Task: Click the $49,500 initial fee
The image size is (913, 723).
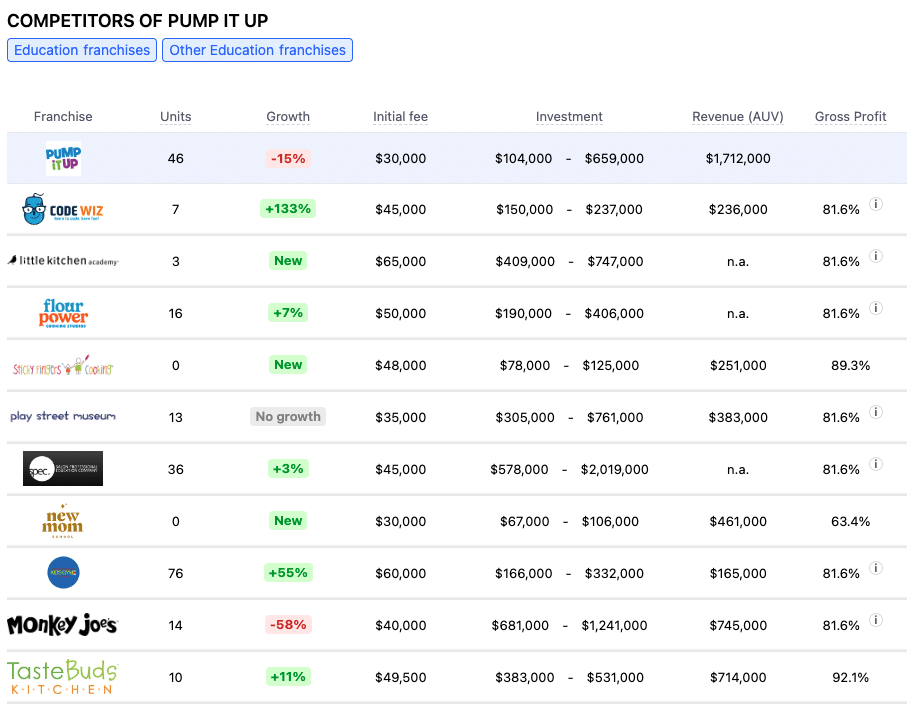Action: pos(401,678)
